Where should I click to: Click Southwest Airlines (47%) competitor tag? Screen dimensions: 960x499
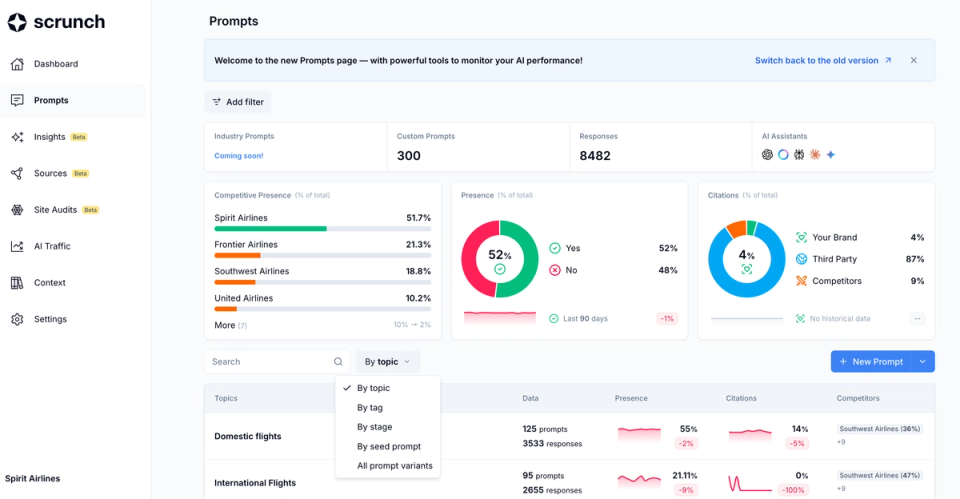(x=879, y=475)
